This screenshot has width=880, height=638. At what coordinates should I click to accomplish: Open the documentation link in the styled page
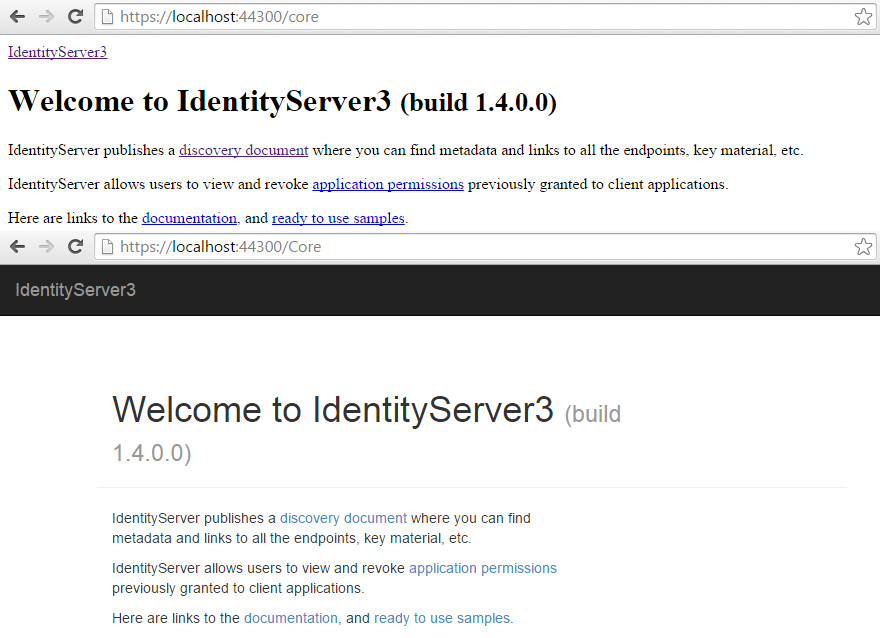pyautogui.click(x=291, y=618)
